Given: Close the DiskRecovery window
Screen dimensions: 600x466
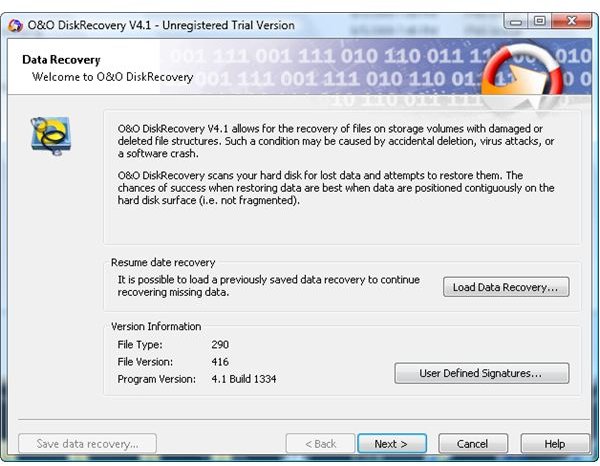Looking at the screenshot, I should point(571,21).
